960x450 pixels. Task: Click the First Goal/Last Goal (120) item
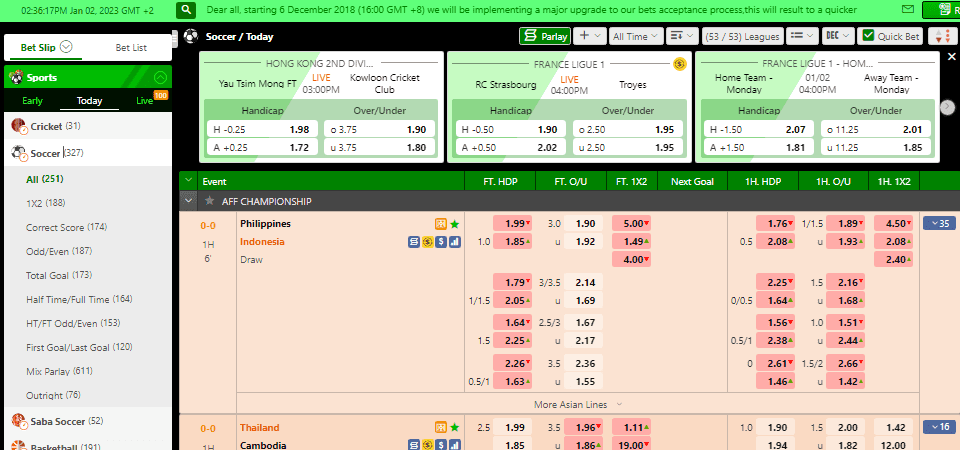pyautogui.click(x=80, y=348)
